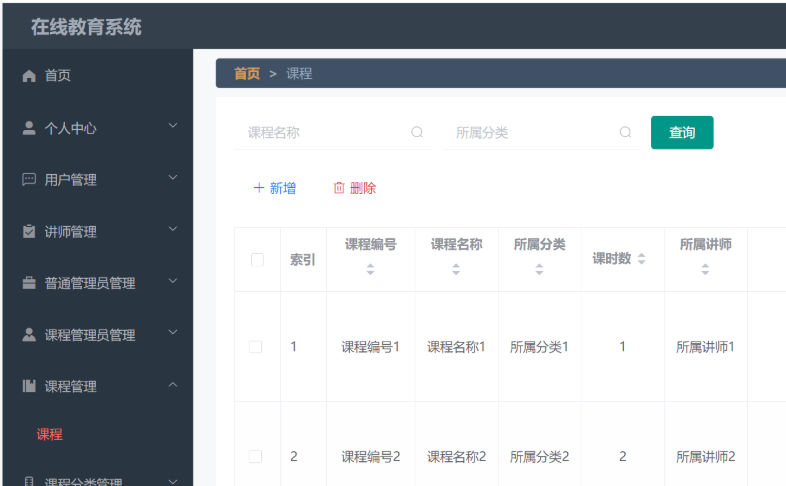Sort the table by 课程编号 column
The height and width of the screenshot is (486, 786).
pyautogui.click(x=370, y=269)
